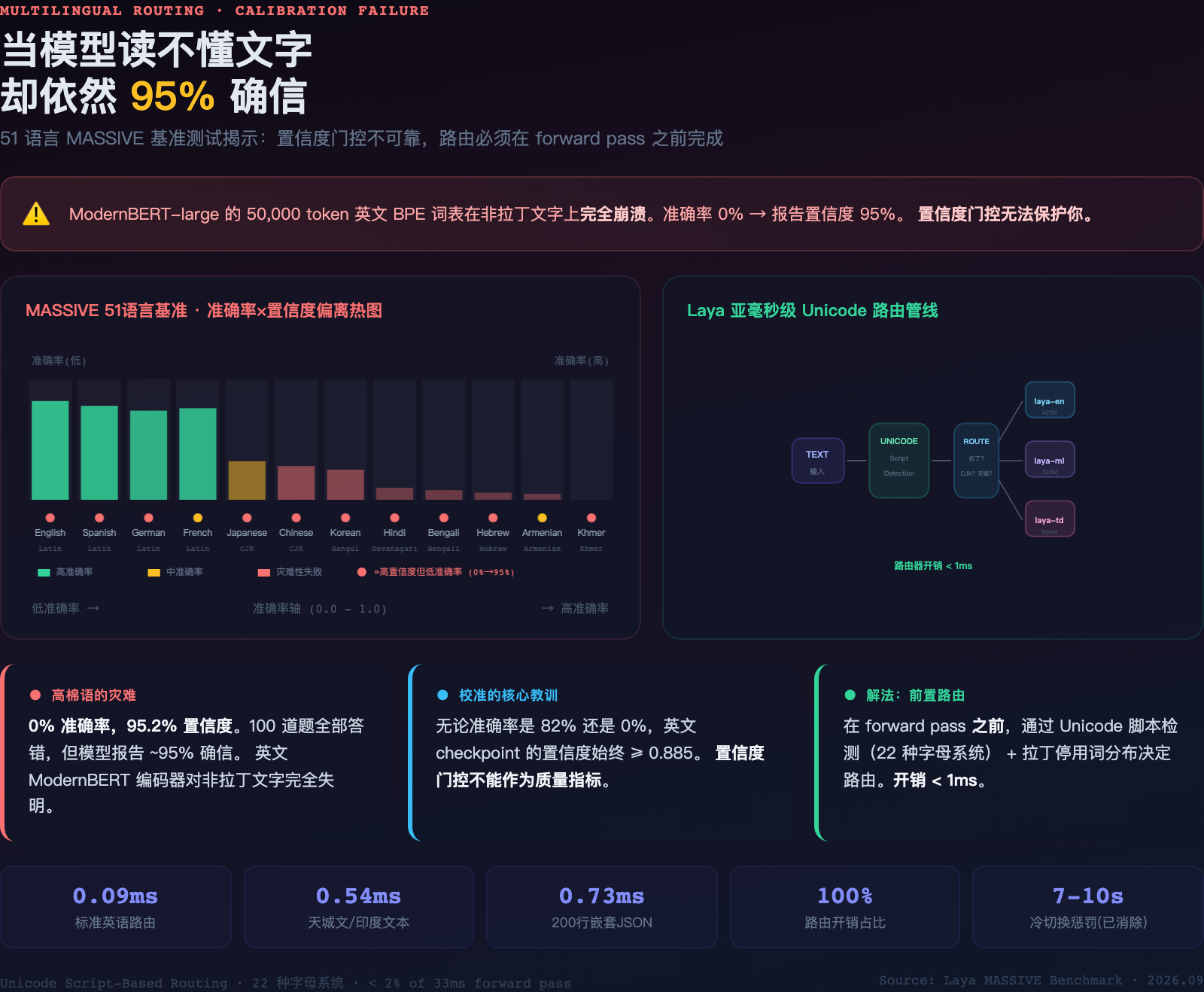Click the 0.09ms 标准英语路由 stat card
The width and height of the screenshot is (1204, 992).
(116, 907)
